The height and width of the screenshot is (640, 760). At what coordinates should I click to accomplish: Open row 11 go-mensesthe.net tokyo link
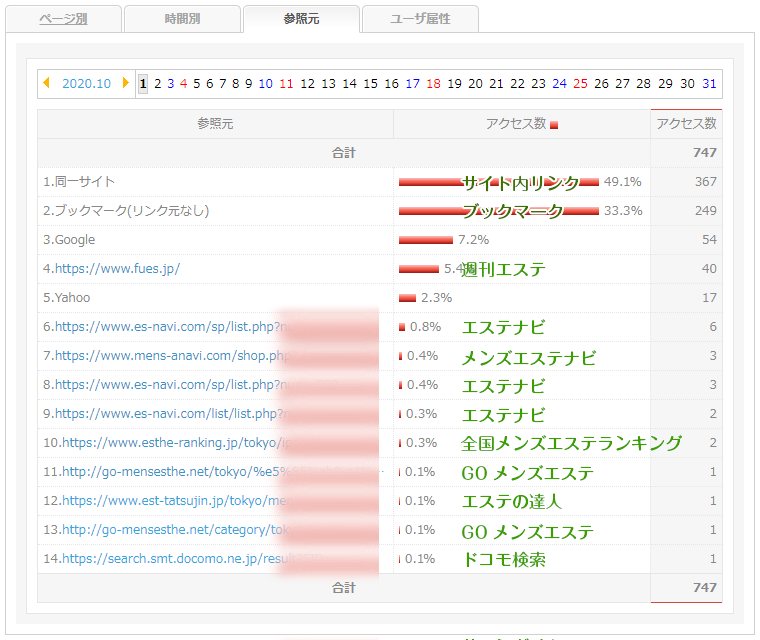point(176,472)
